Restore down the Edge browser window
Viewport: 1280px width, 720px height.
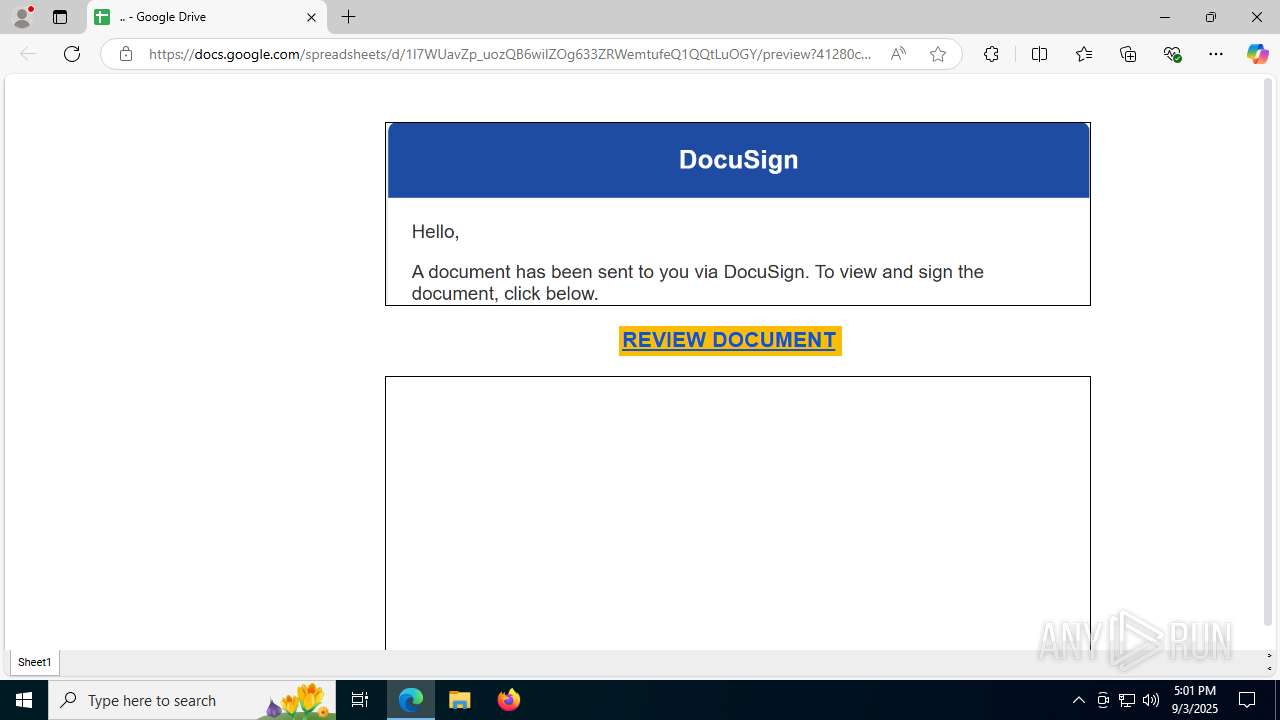coord(1210,17)
